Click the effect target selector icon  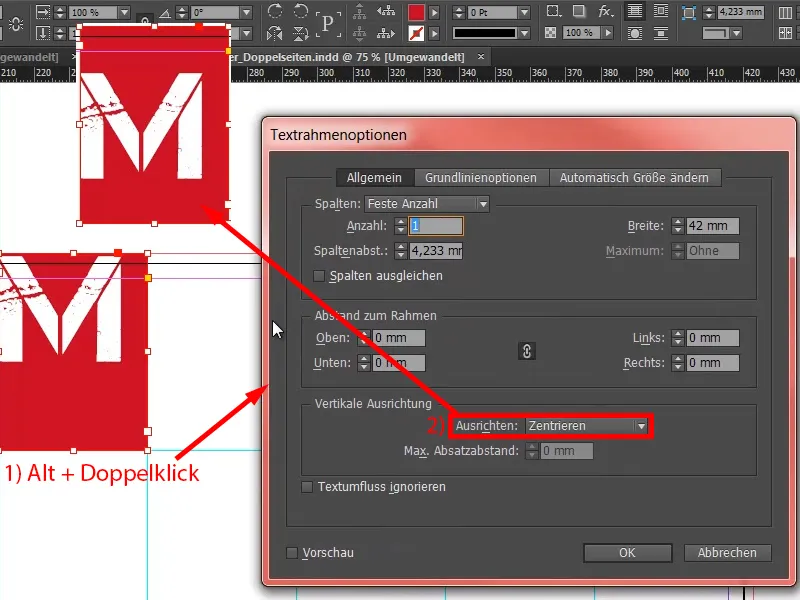point(552,11)
